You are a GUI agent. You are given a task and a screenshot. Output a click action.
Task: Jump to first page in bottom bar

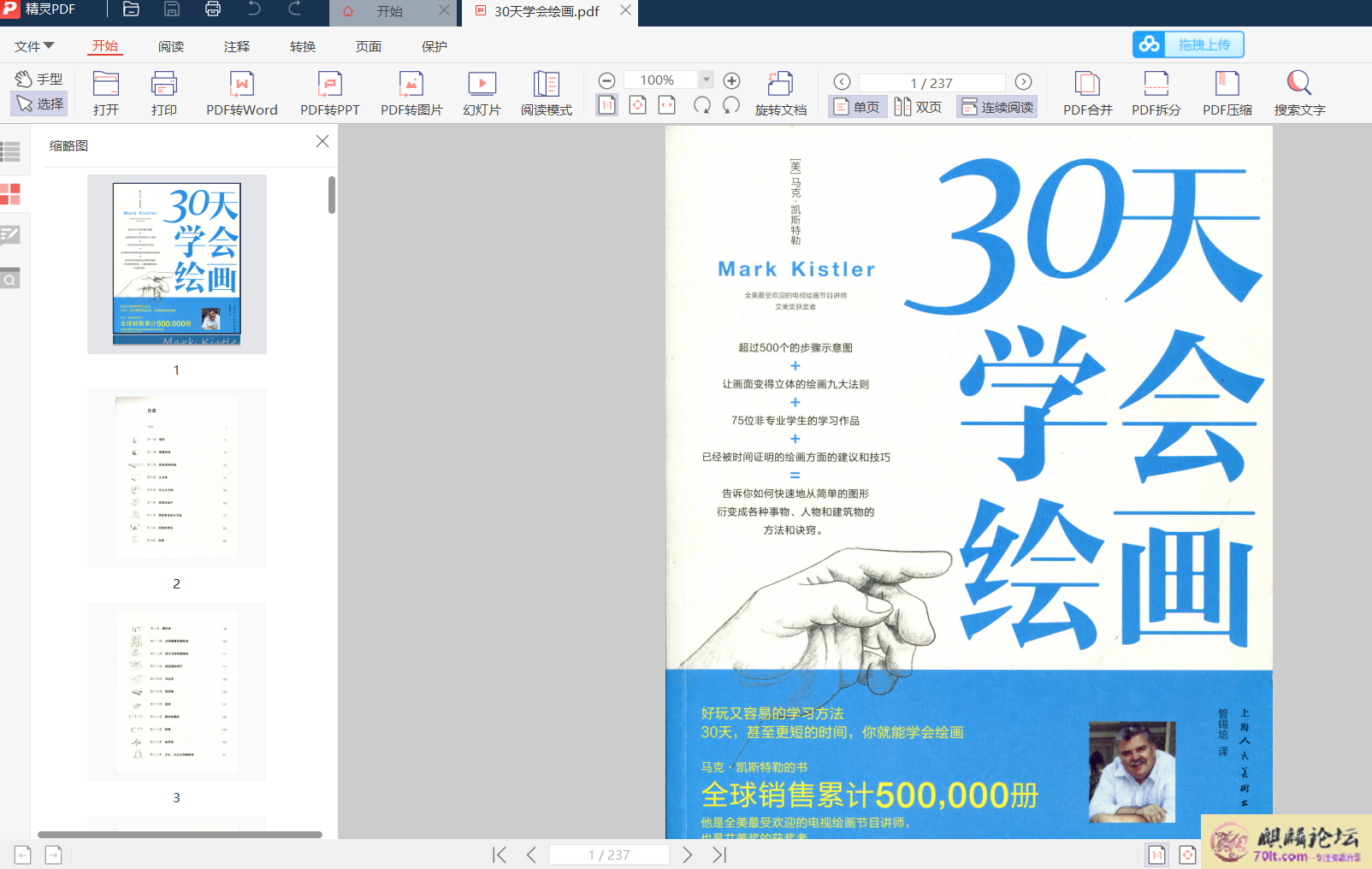(x=500, y=854)
